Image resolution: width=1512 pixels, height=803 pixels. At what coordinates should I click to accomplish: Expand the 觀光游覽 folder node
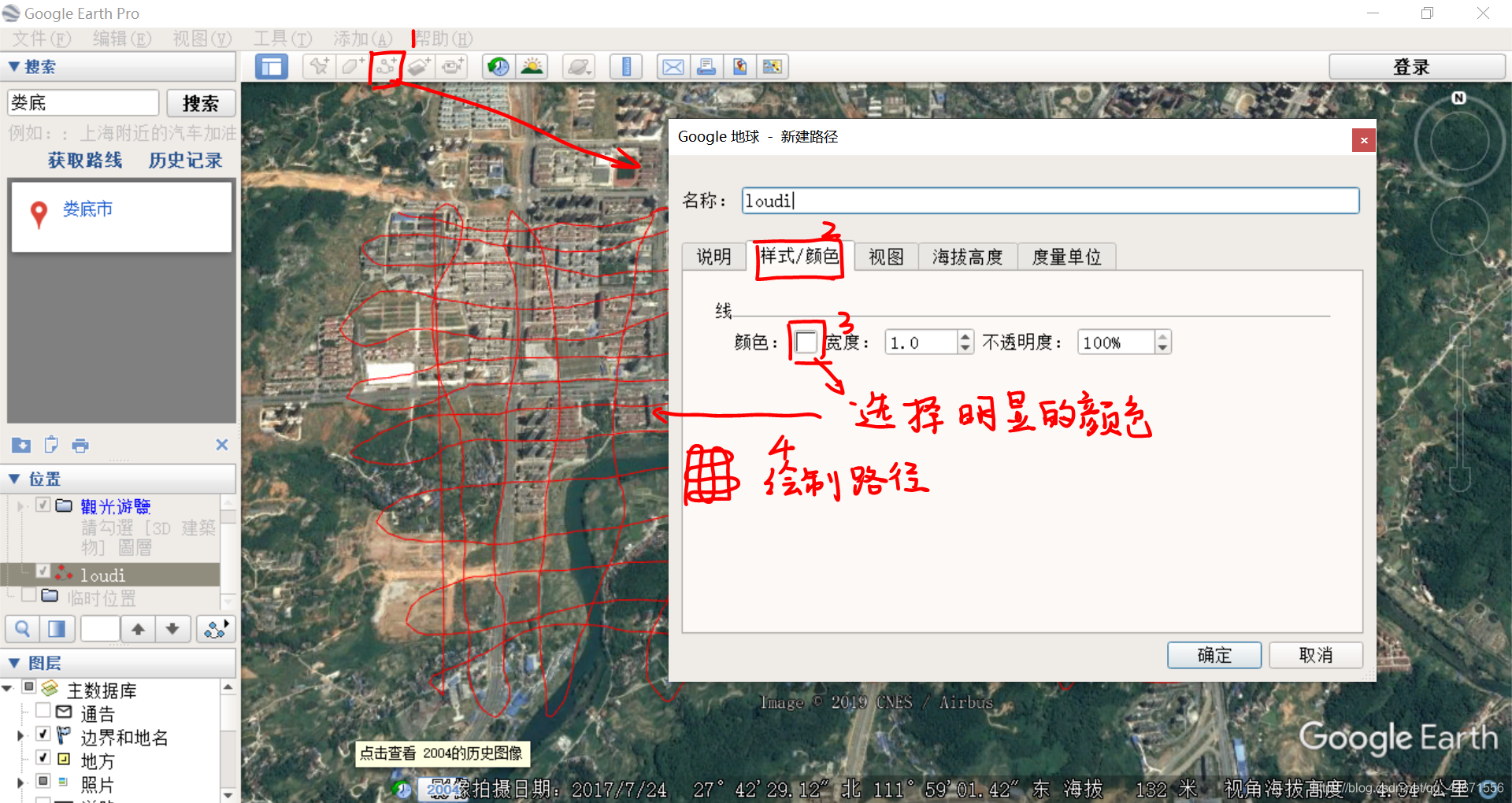(x=21, y=505)
